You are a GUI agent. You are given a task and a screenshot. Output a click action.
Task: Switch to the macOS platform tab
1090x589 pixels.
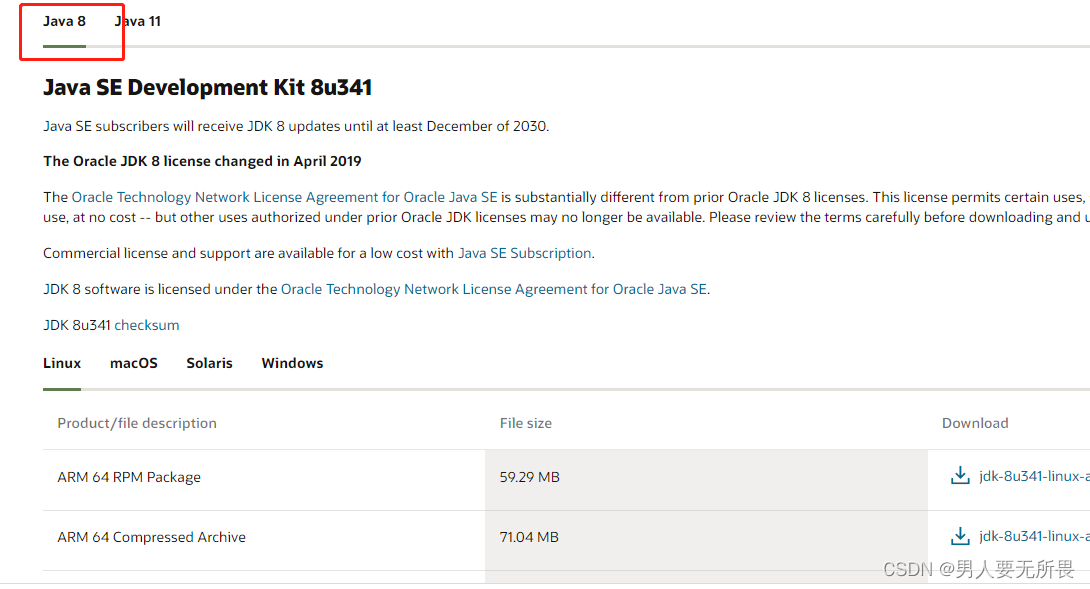[x=133, y=363]
